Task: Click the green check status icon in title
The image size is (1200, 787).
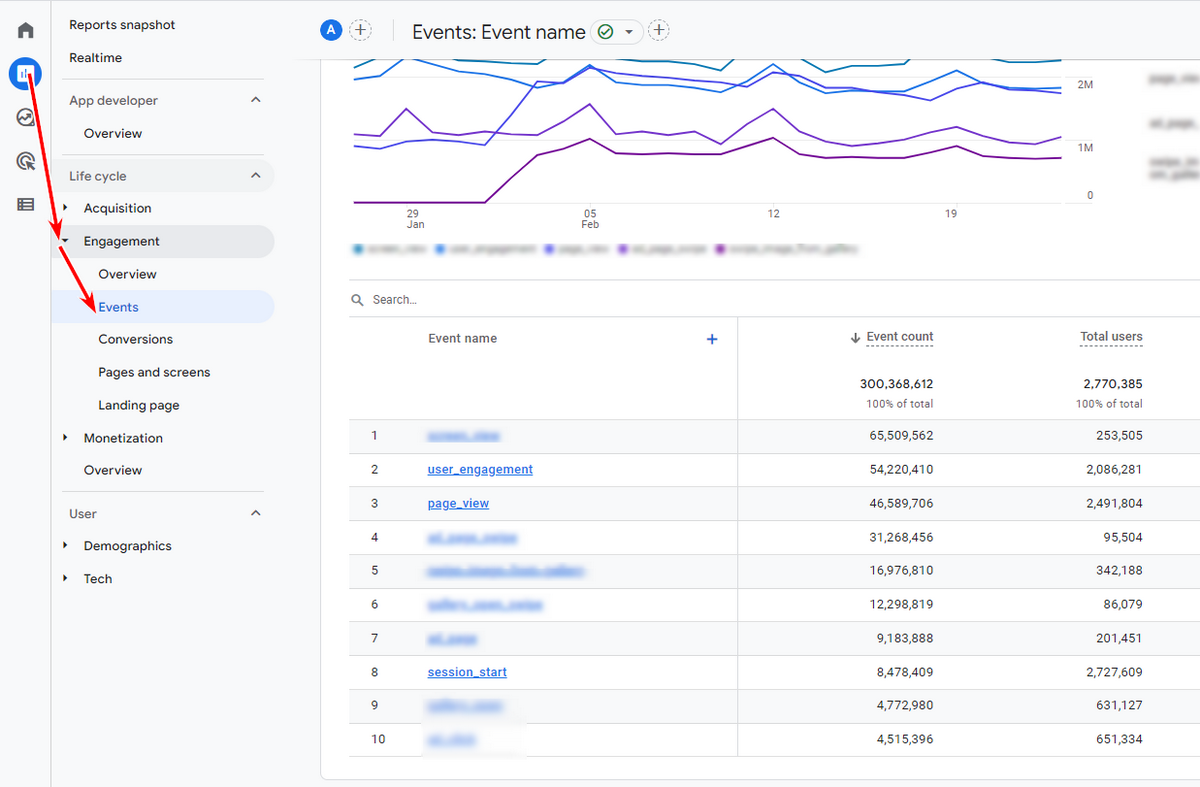Action: click(x=605, y=32)
